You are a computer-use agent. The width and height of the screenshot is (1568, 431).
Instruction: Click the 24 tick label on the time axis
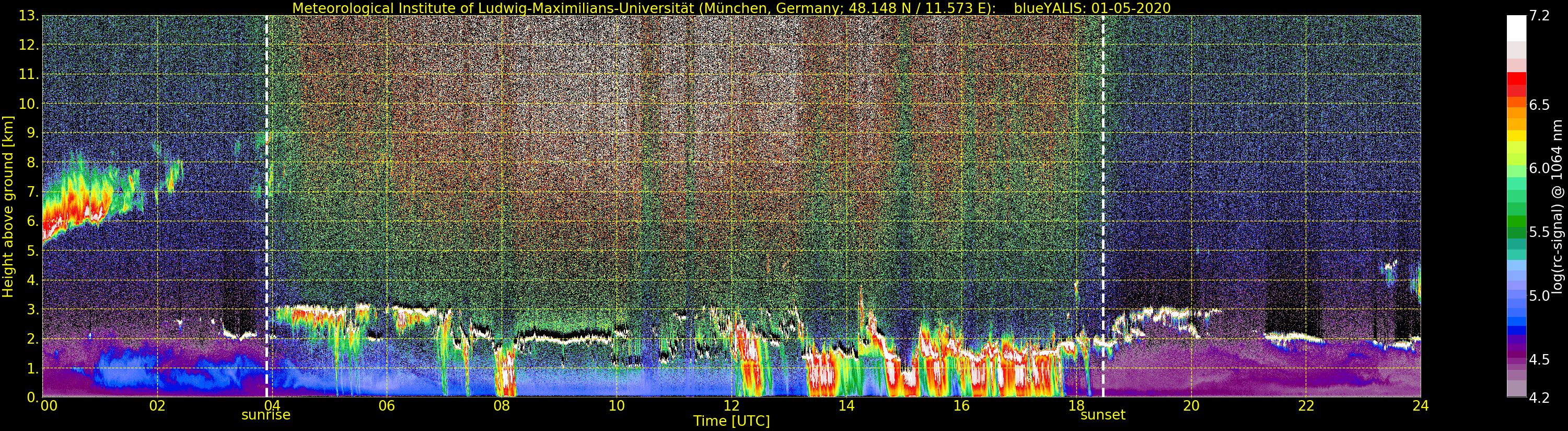(1420, 406)
